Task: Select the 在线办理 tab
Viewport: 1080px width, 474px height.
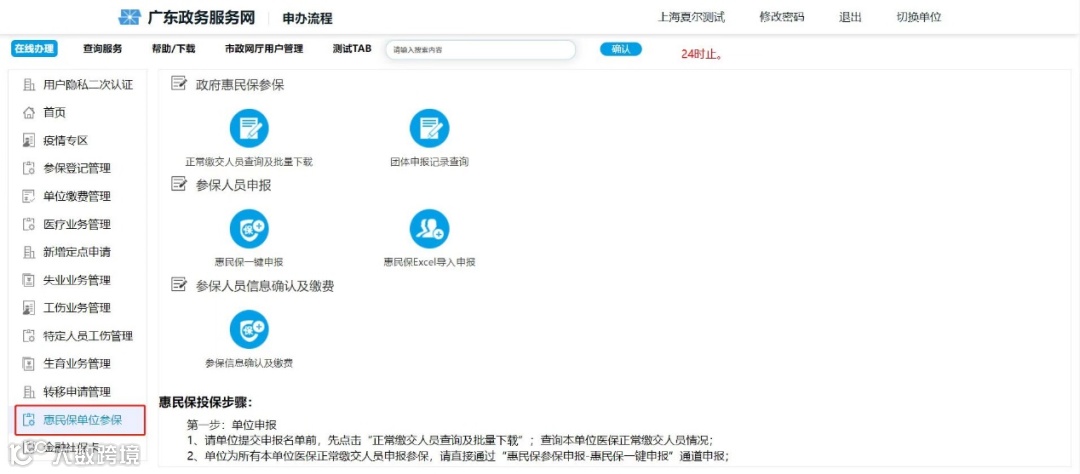Action: 34,49
